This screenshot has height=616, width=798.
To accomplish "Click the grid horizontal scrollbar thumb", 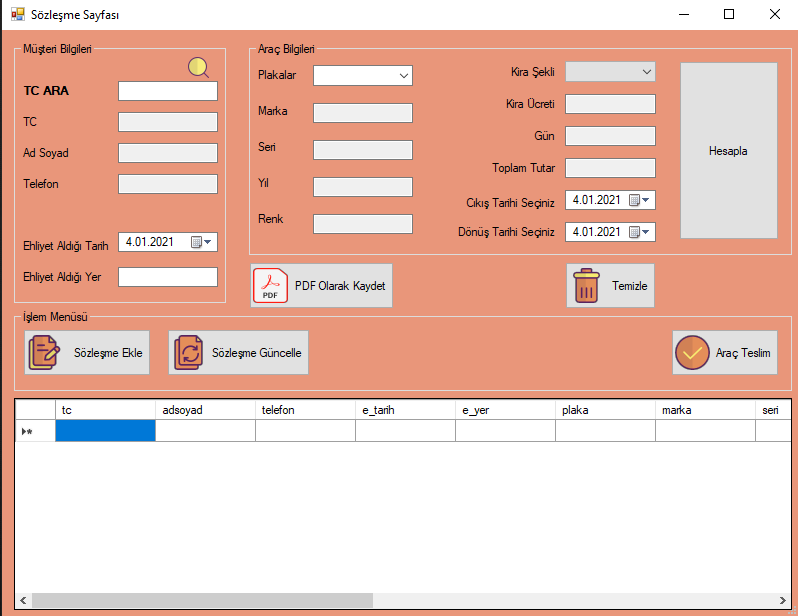I will [x=202, y=600].
